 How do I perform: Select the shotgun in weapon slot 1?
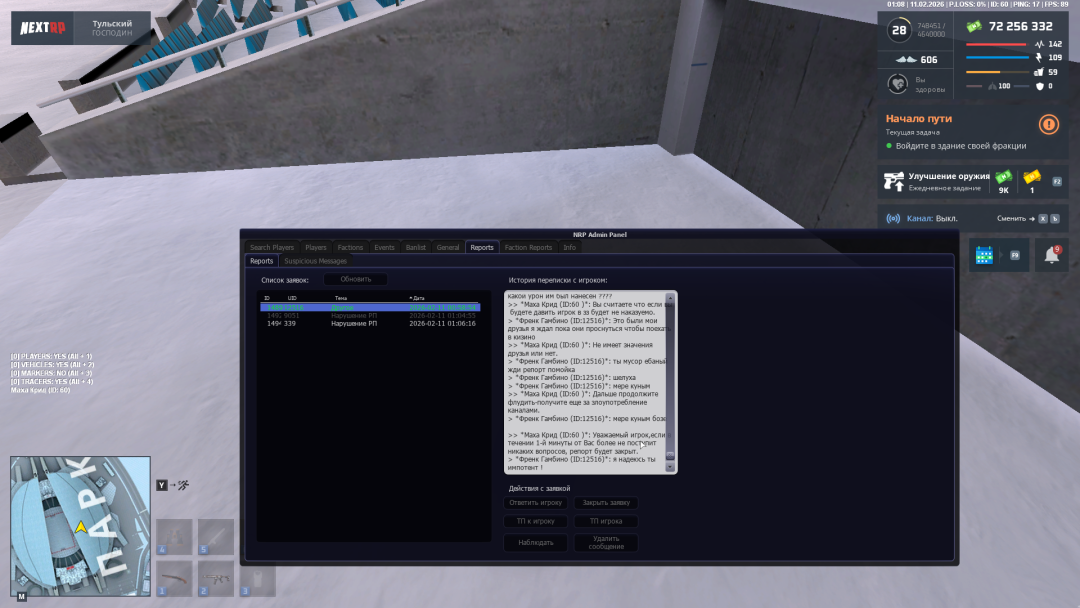click(x=174, y=579)
